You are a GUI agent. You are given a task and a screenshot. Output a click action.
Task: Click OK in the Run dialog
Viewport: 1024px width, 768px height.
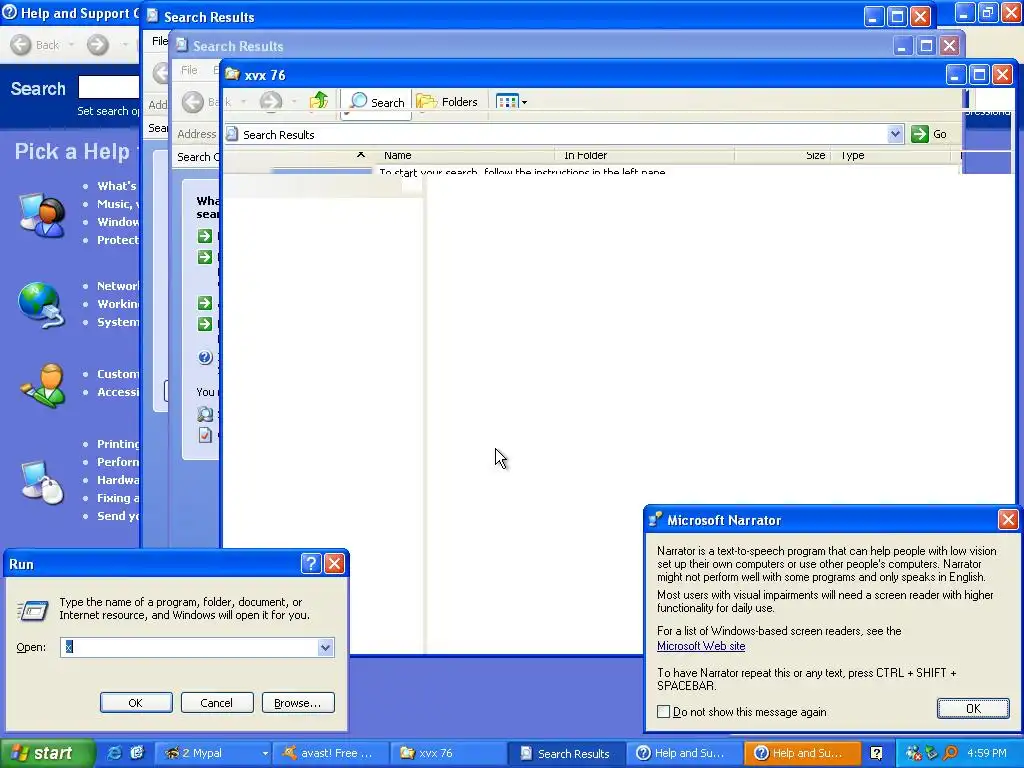[136, 703]
